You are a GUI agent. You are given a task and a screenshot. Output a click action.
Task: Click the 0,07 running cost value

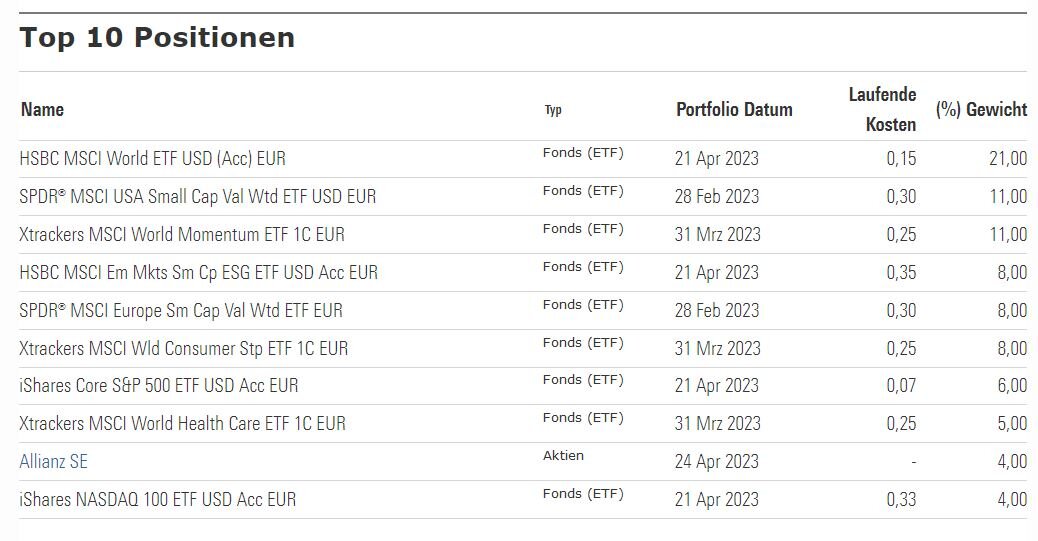tap(901, 386)
